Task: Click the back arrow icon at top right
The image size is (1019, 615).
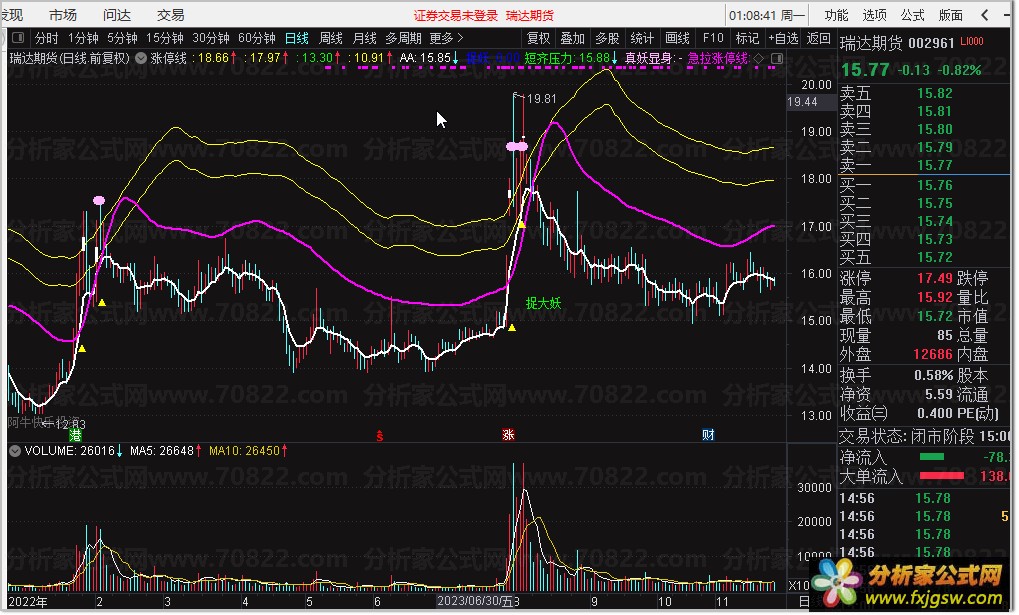Action: (985, 15)
